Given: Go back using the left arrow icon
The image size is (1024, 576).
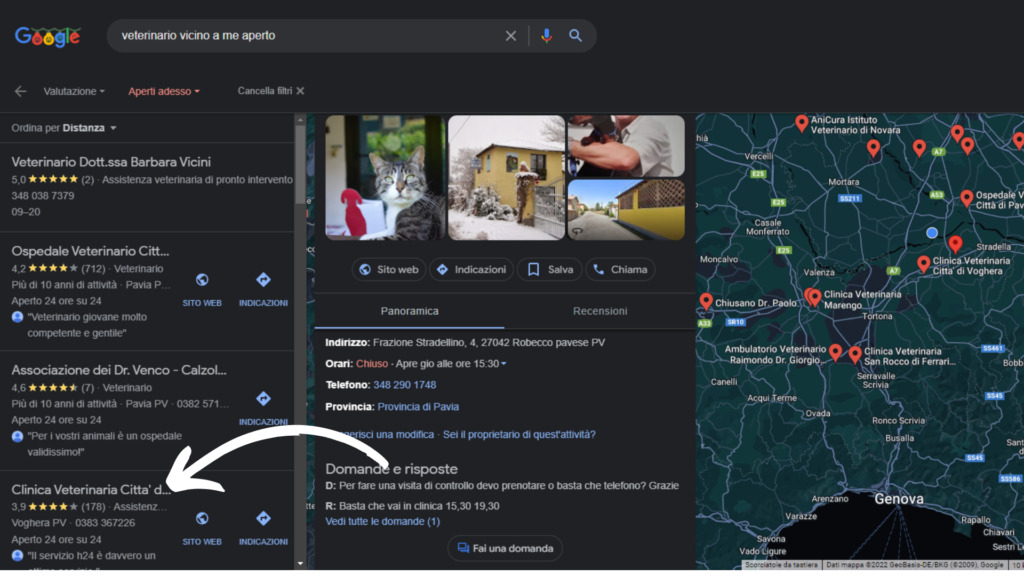Looking at the screenshot, I should coord(20,91).
